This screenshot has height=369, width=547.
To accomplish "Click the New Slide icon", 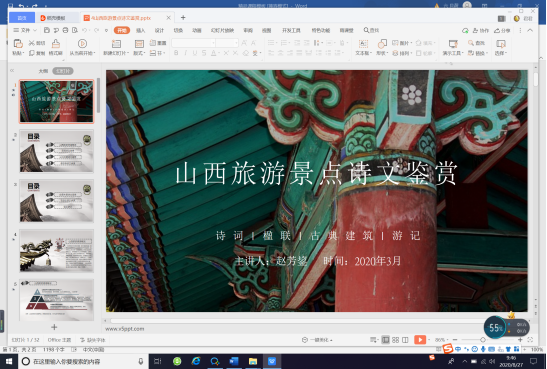I will [x=116, y=44].
